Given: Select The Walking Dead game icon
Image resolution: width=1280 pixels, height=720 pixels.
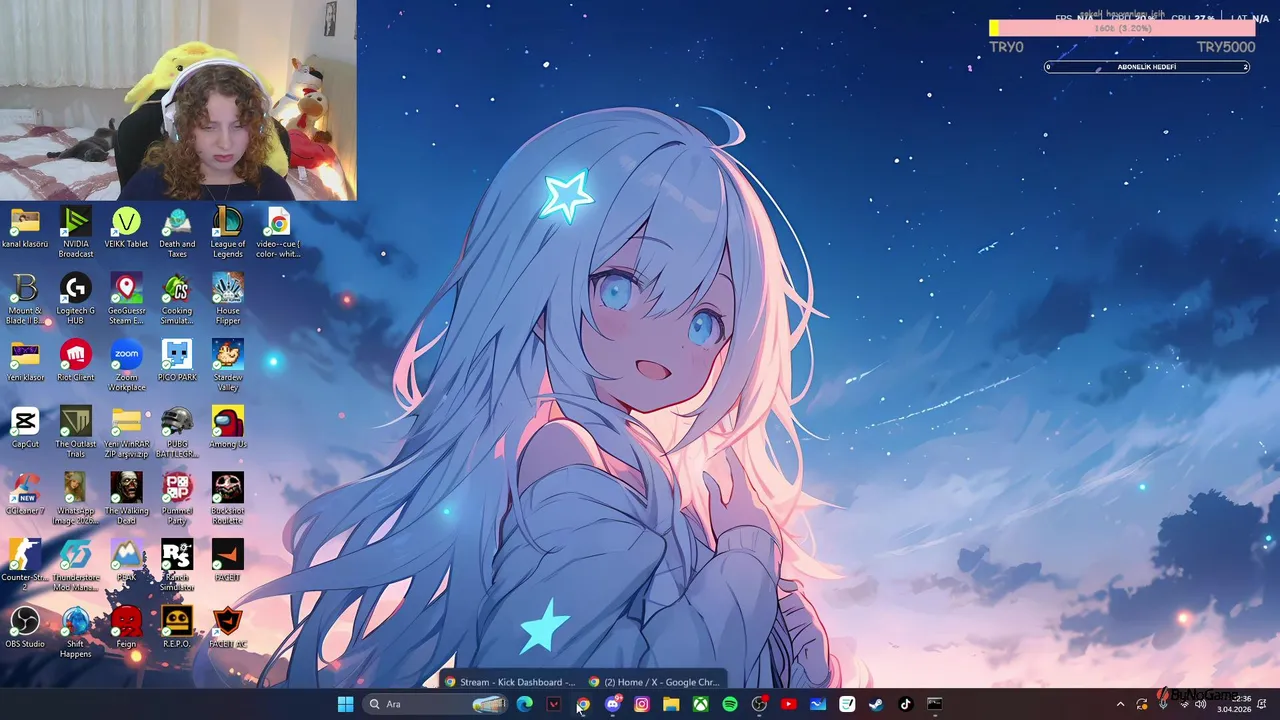Looking at the screenshot, I should click(x=126, y=499).
